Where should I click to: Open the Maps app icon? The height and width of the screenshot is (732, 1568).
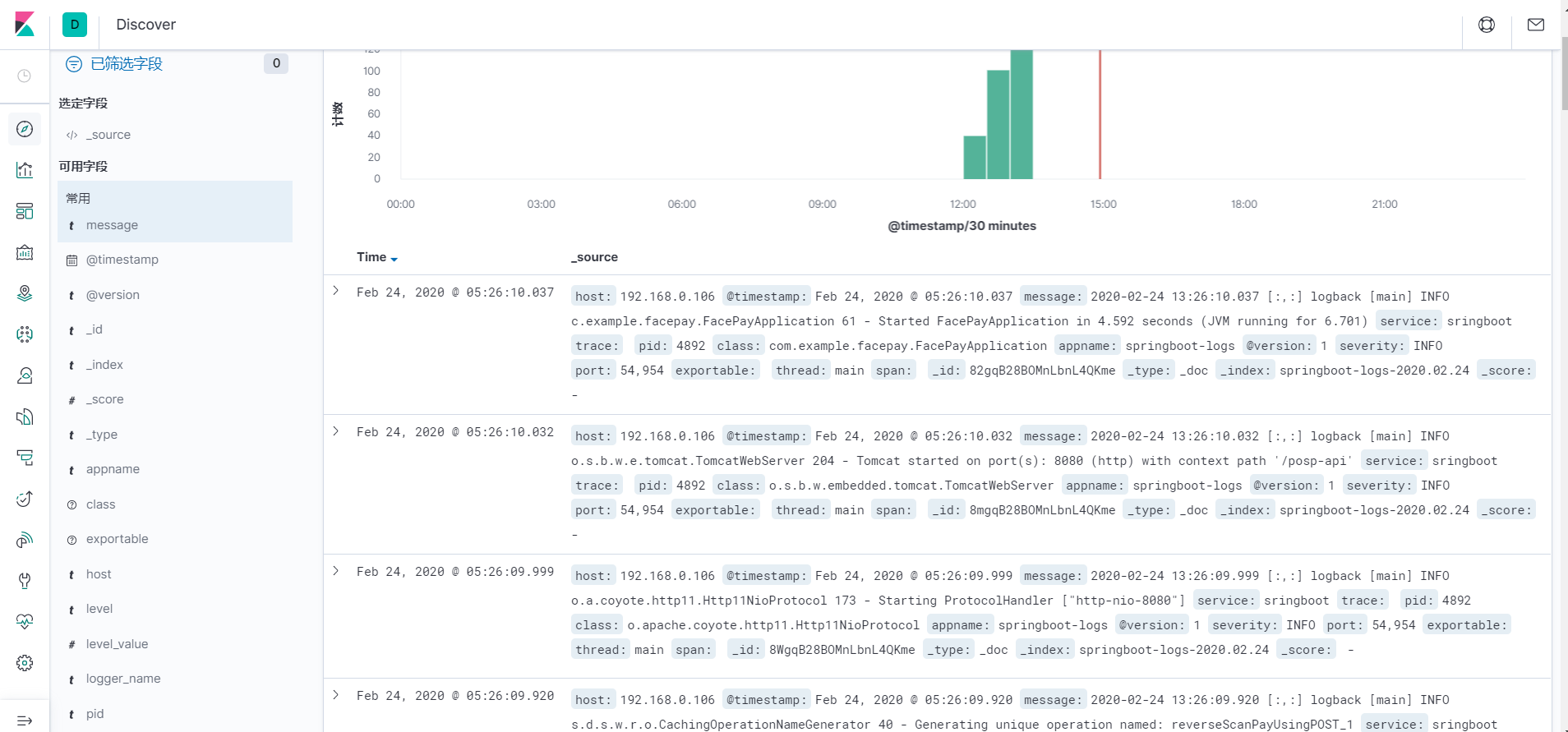pos(25,293)
